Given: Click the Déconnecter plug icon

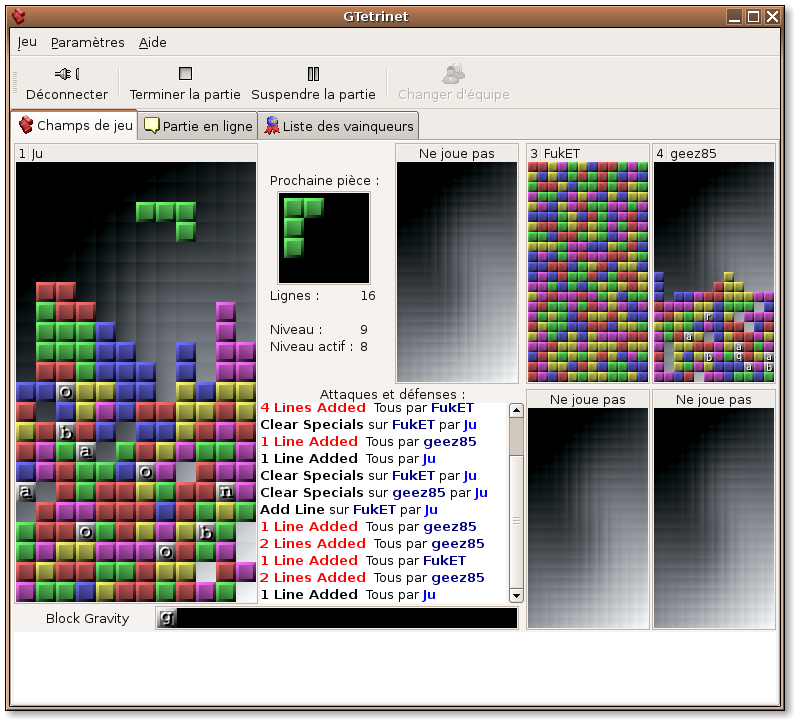Looking at the screenshot, I should click(67, 74).
